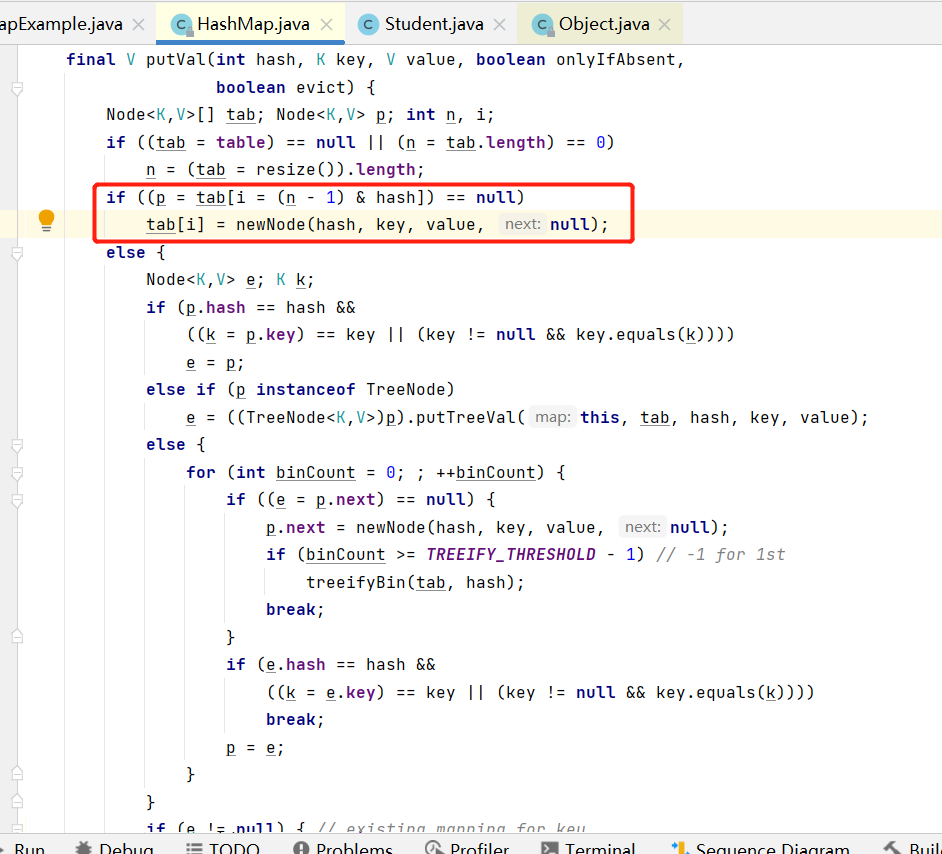Viewport: 942px width, 854px height.
Task: Open the Run tool window
Action: click(24, 848)
